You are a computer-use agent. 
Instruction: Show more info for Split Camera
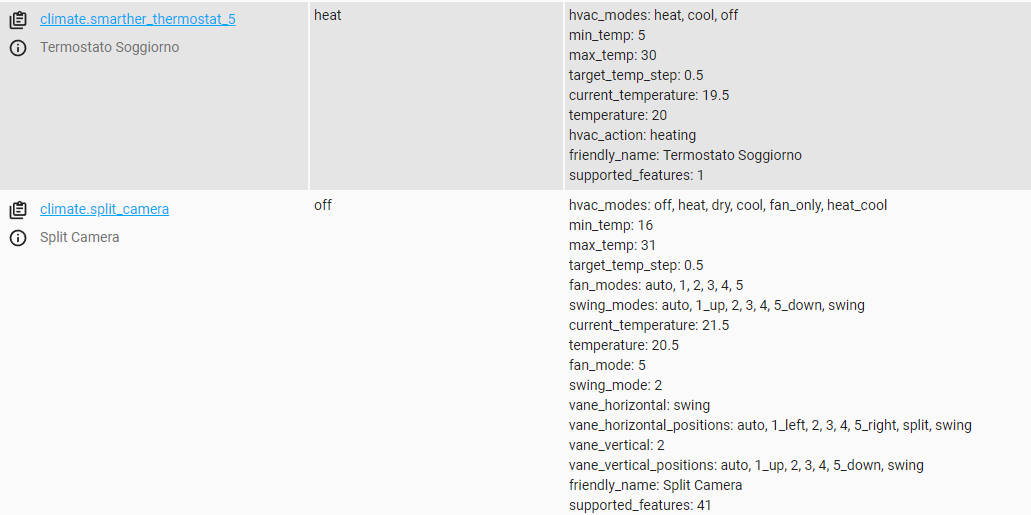(18, 238)
